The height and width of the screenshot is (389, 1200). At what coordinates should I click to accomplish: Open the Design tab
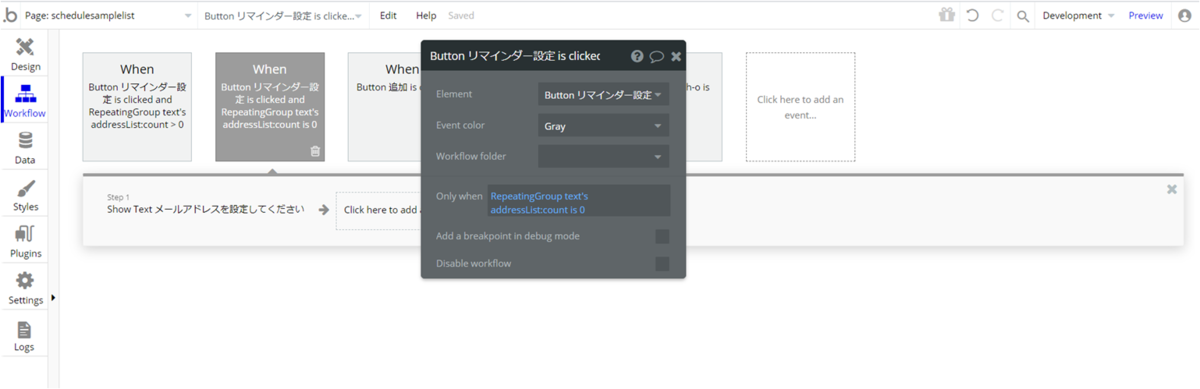point(25,55)
